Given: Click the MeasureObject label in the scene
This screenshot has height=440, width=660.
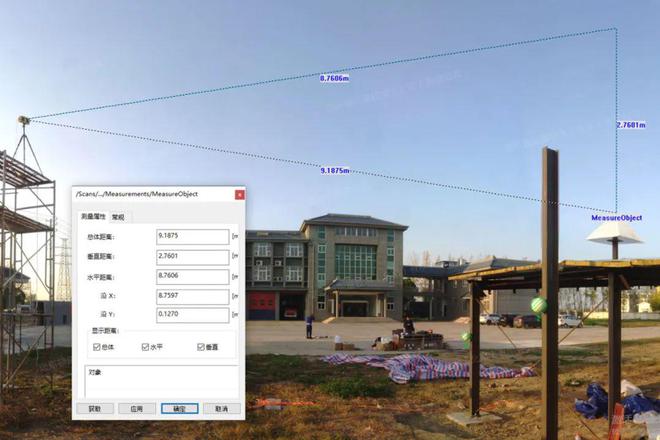Looking at the screenshot, I should 616,217.
